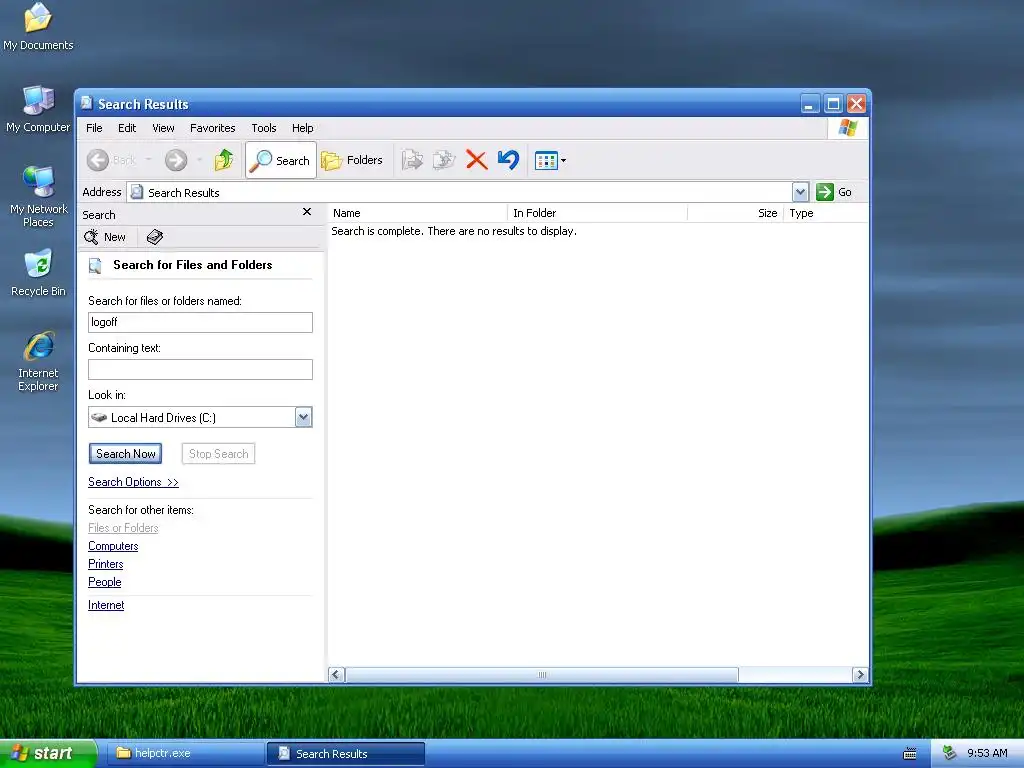The image size is (1024, 768).
Task: Click the 9:53 AM system clock
Action: [x=987, y=753]
